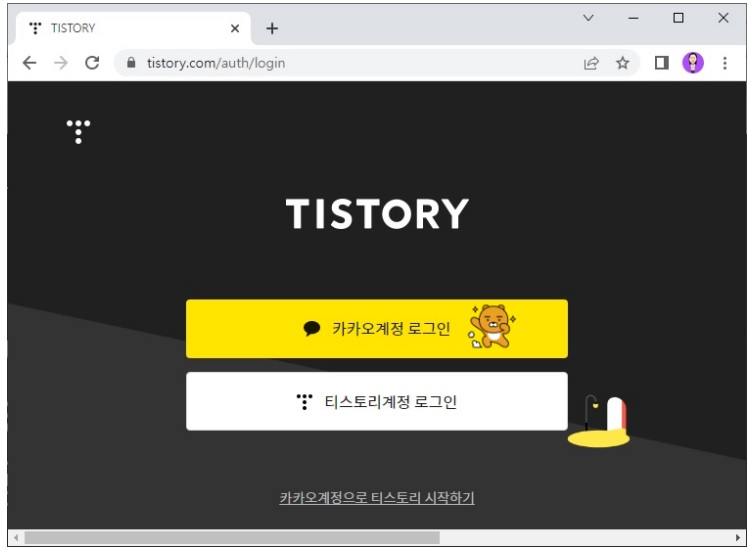Viewport: 754px width, 550px height.
Task: Click the browser forward arrow
Action: coord(61,63)
